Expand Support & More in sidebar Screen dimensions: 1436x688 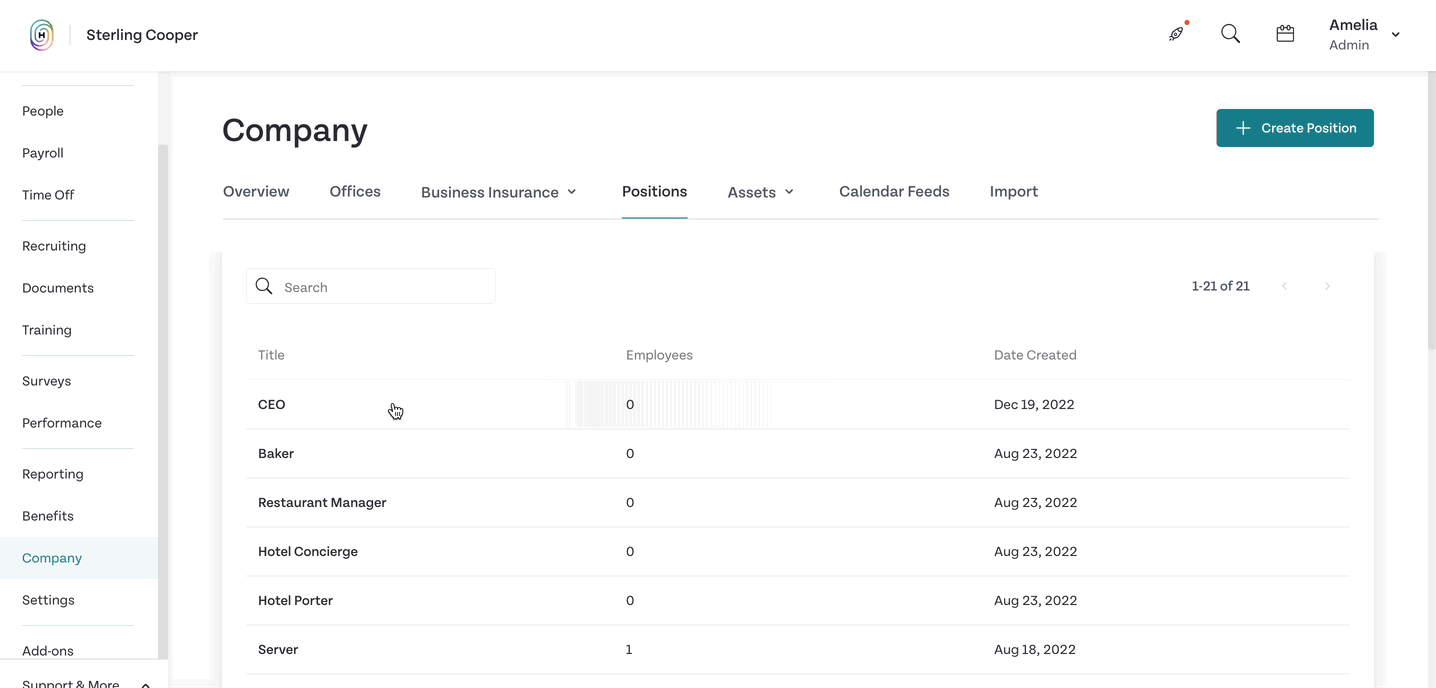click(146, 685)
